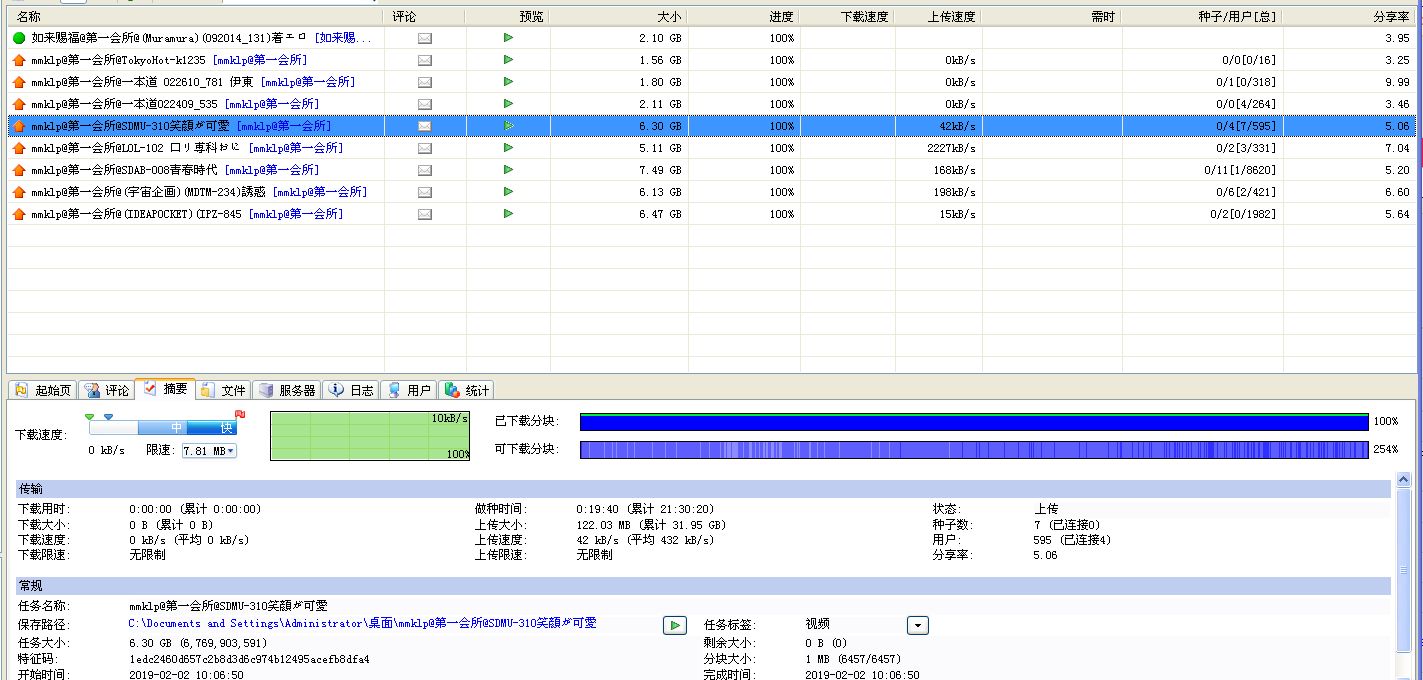Click the preview play icon for the 1.56 GB task
1423x680 pixels.
pos(509,60)
